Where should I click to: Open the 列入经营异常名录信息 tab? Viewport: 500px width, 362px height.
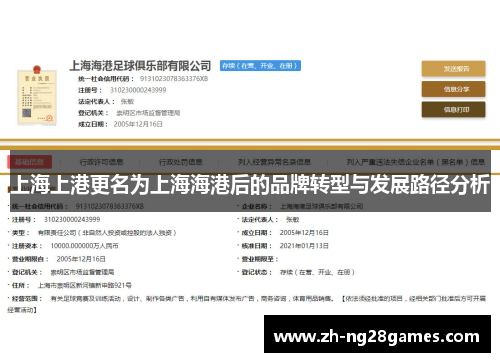pos(274,162)
